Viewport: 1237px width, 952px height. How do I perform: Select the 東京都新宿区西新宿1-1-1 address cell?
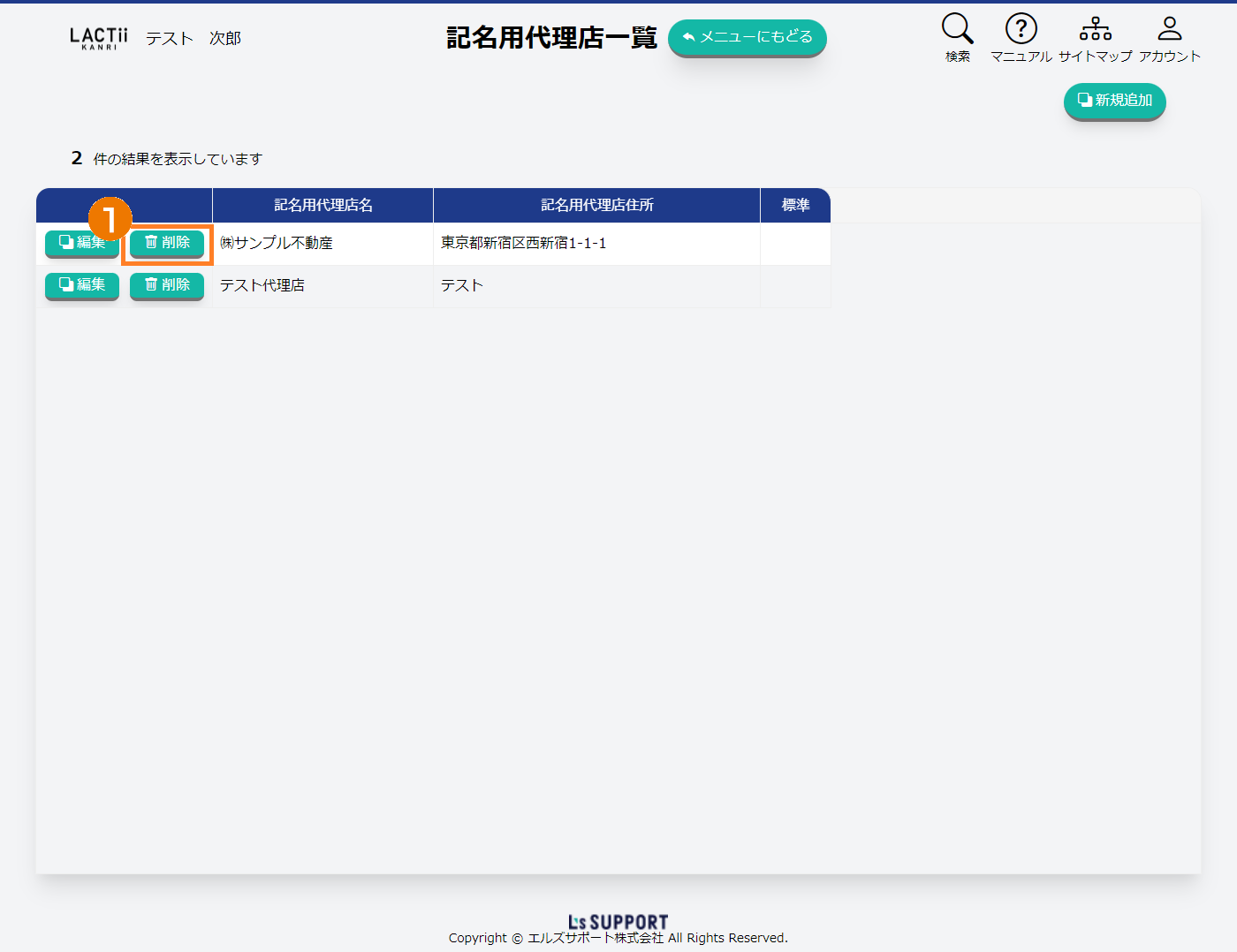[523, 243]
